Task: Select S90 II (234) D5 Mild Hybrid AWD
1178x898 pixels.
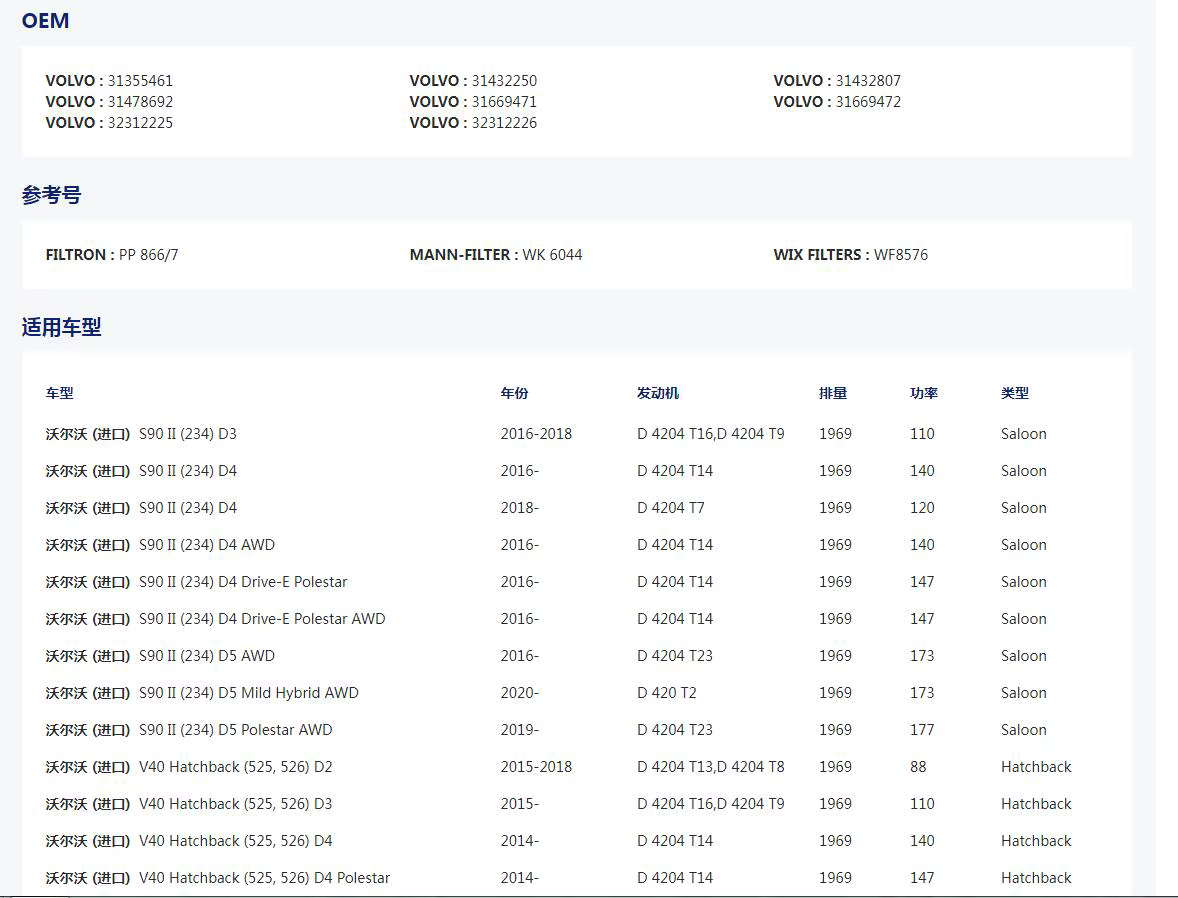Action: (576, 693)
